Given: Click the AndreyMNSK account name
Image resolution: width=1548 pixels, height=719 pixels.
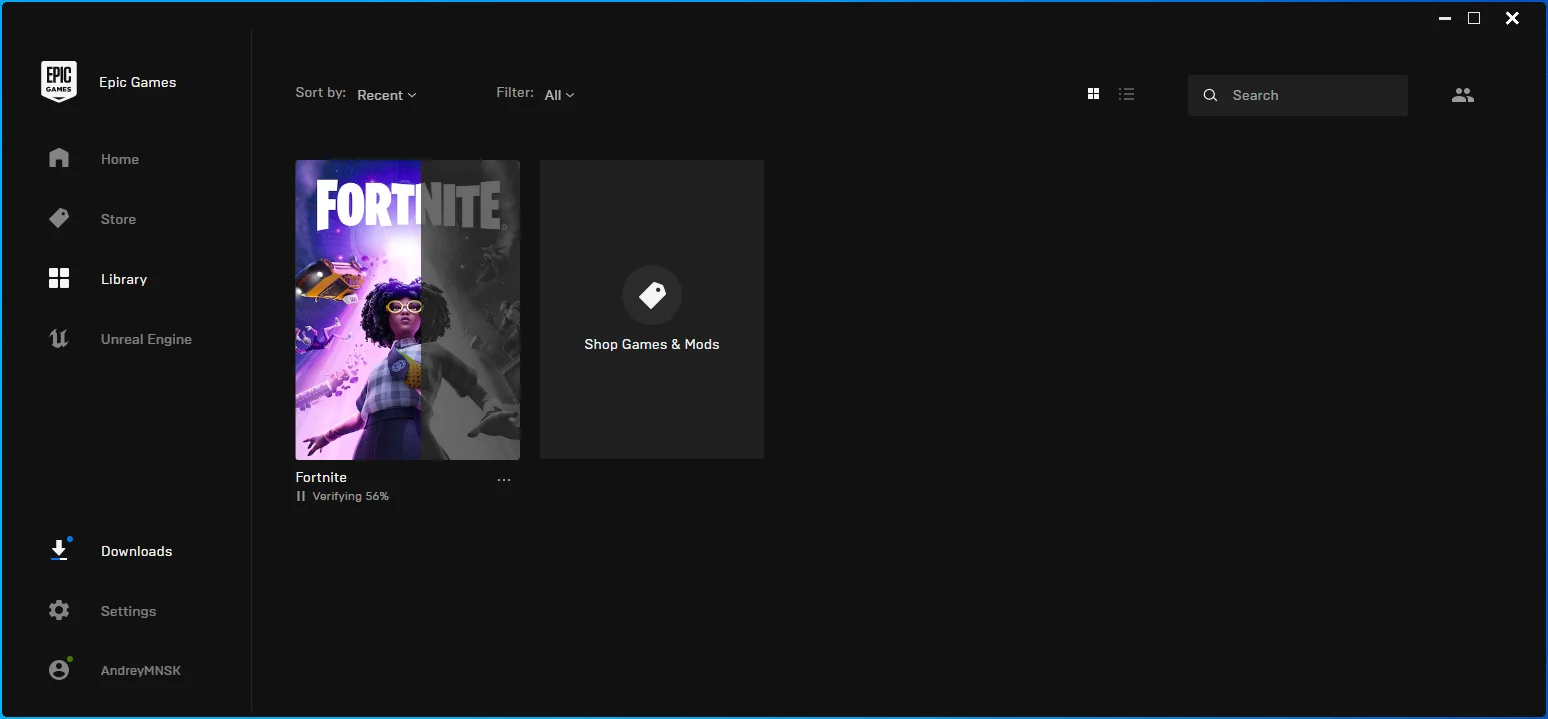Looking at the screenshot, I should click(x=141, y=671).
